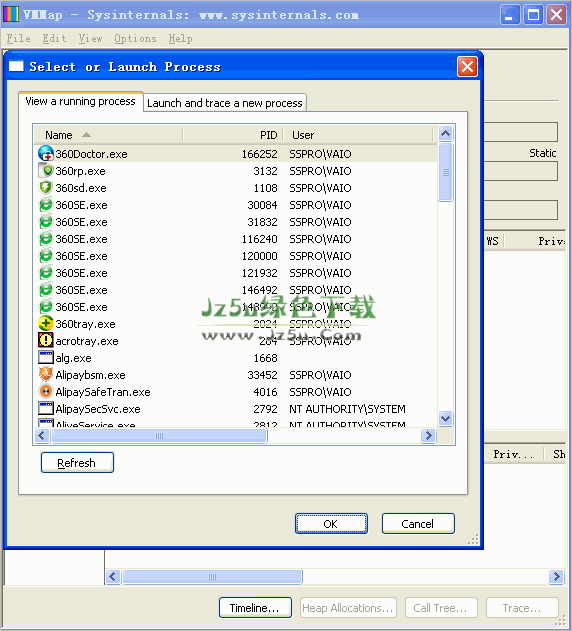Sort process list by User column
The image size is (572, 631).
coord(358,135)
